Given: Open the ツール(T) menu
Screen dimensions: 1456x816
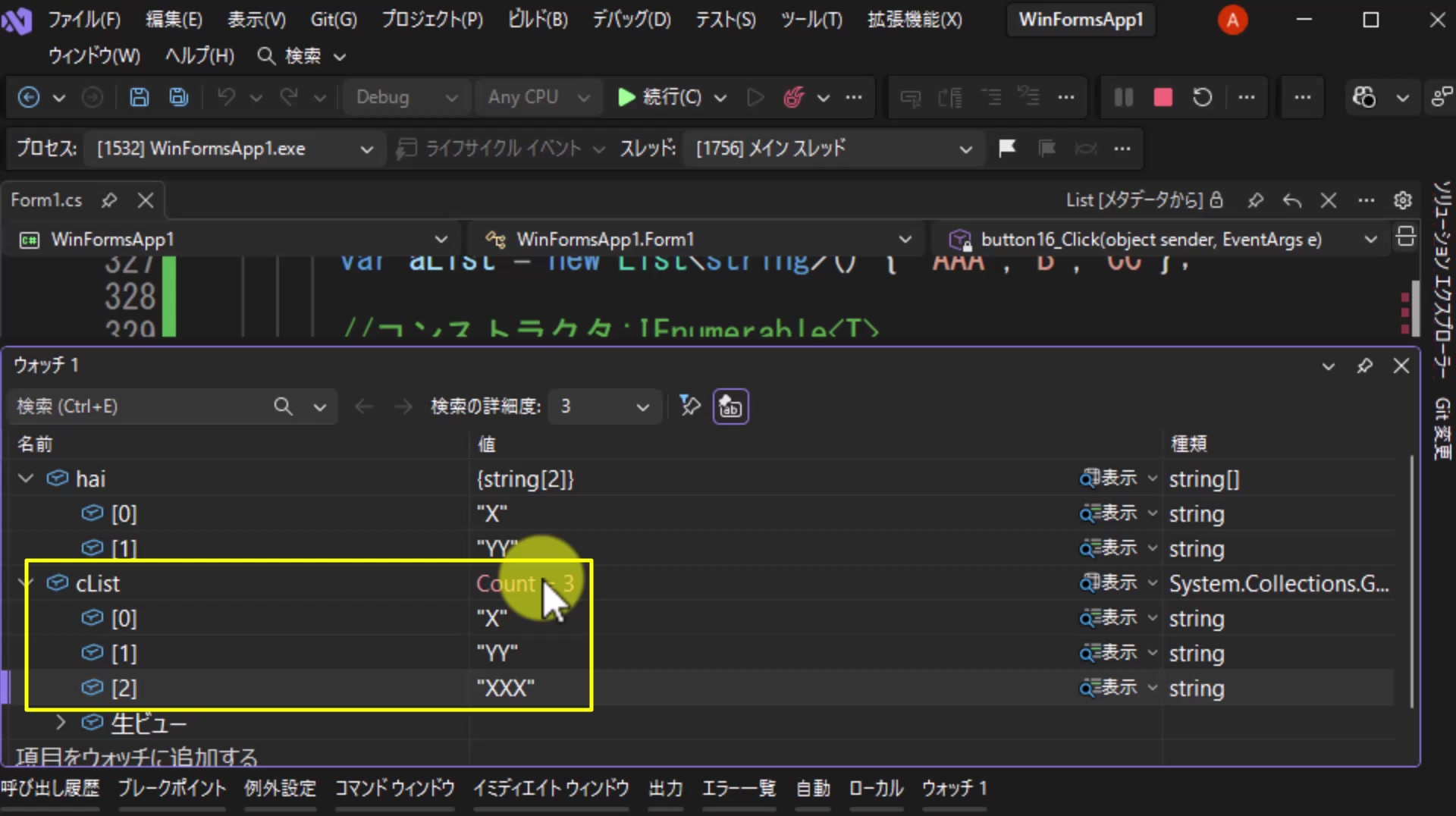Looking at the screenshot, I should coord(811,20).
